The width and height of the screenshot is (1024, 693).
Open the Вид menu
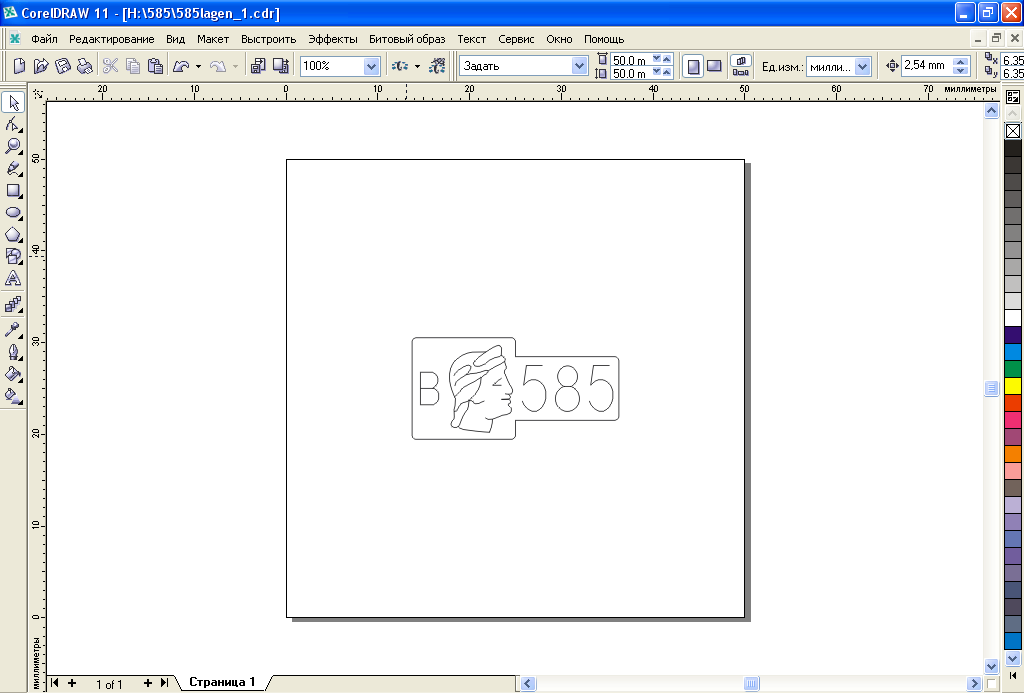(175, 39)
